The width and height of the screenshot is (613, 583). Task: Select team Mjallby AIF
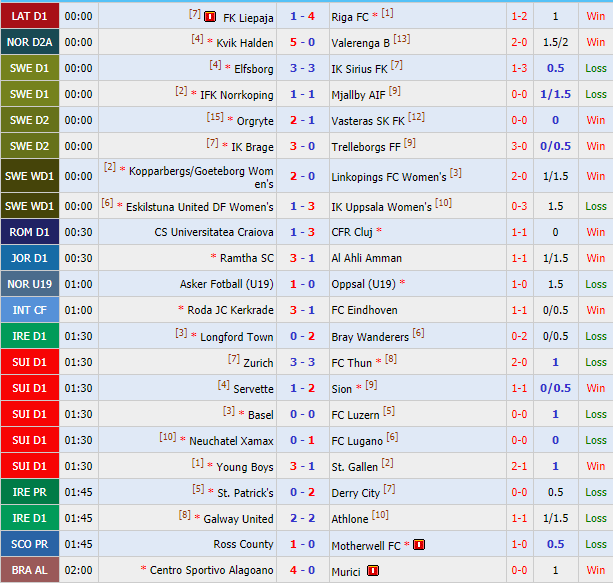click(x=358, y=95)
